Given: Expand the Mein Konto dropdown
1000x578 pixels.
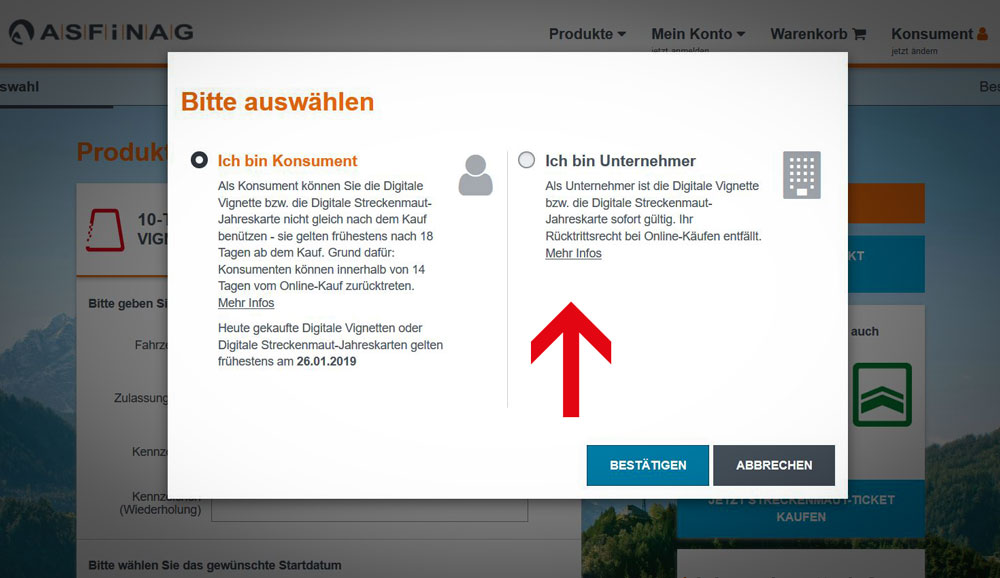Looking at the screenshot, I should coord(698,34).
